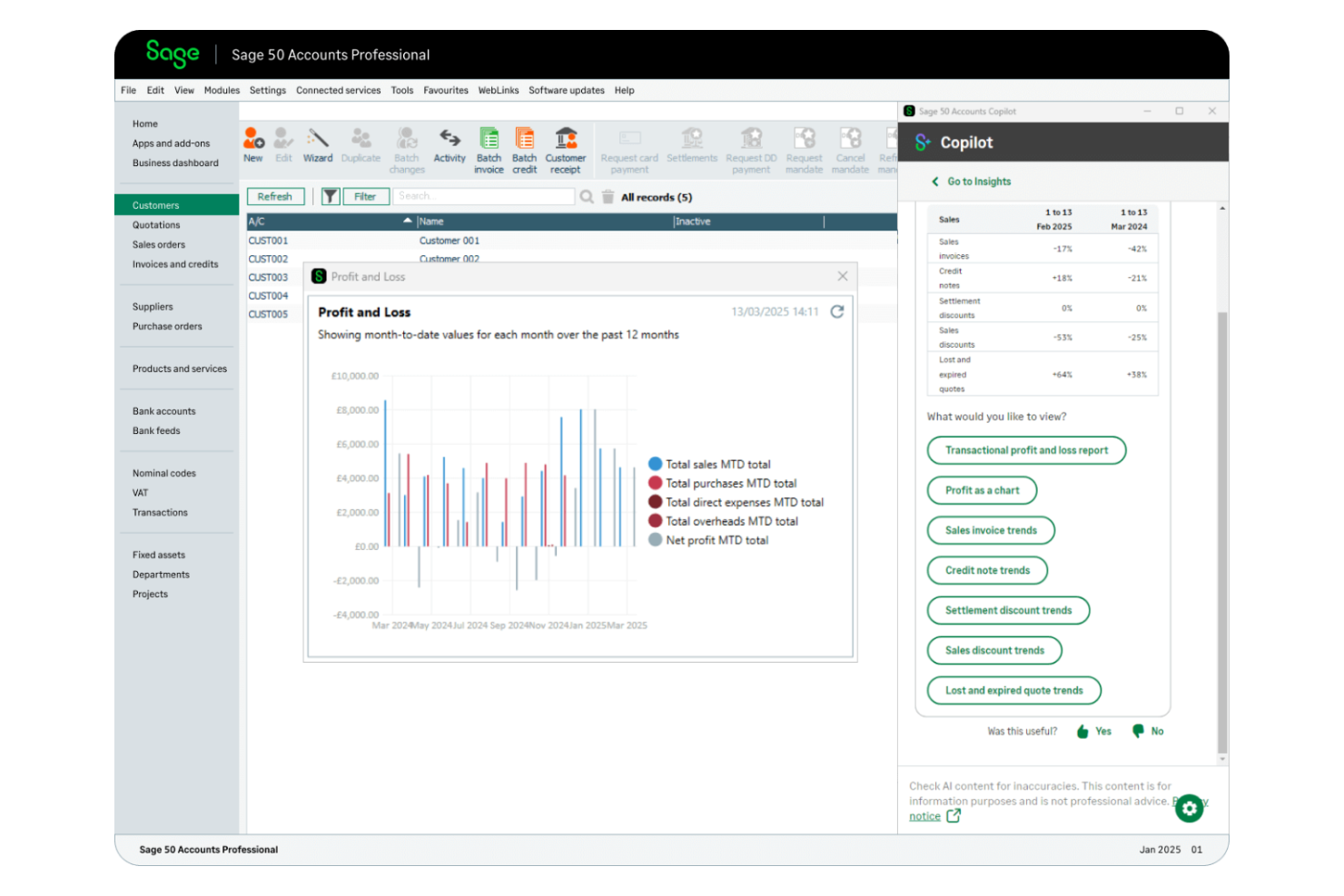Screen dimensions: 1344x896
Task: Open Business dashboard from sidebar
Action: click(175, 163)
